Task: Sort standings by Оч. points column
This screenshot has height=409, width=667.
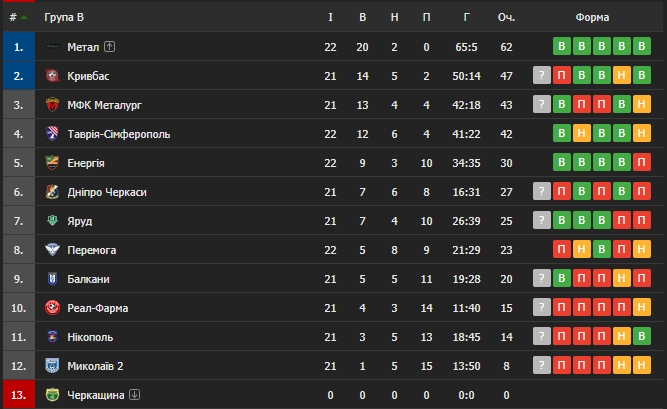Action: coord(506,17)
